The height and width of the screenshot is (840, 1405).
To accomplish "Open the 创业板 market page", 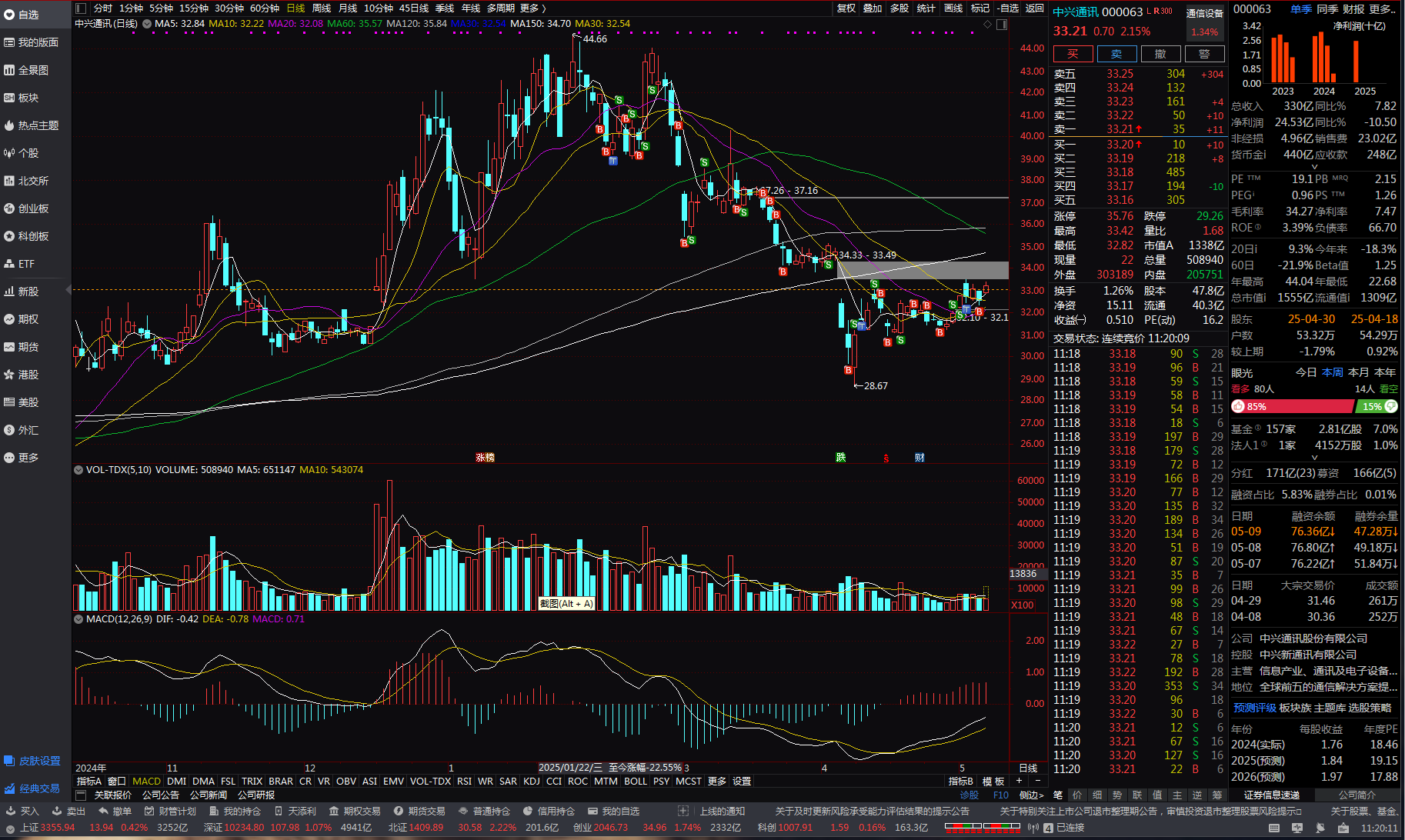I will point(26,208).
